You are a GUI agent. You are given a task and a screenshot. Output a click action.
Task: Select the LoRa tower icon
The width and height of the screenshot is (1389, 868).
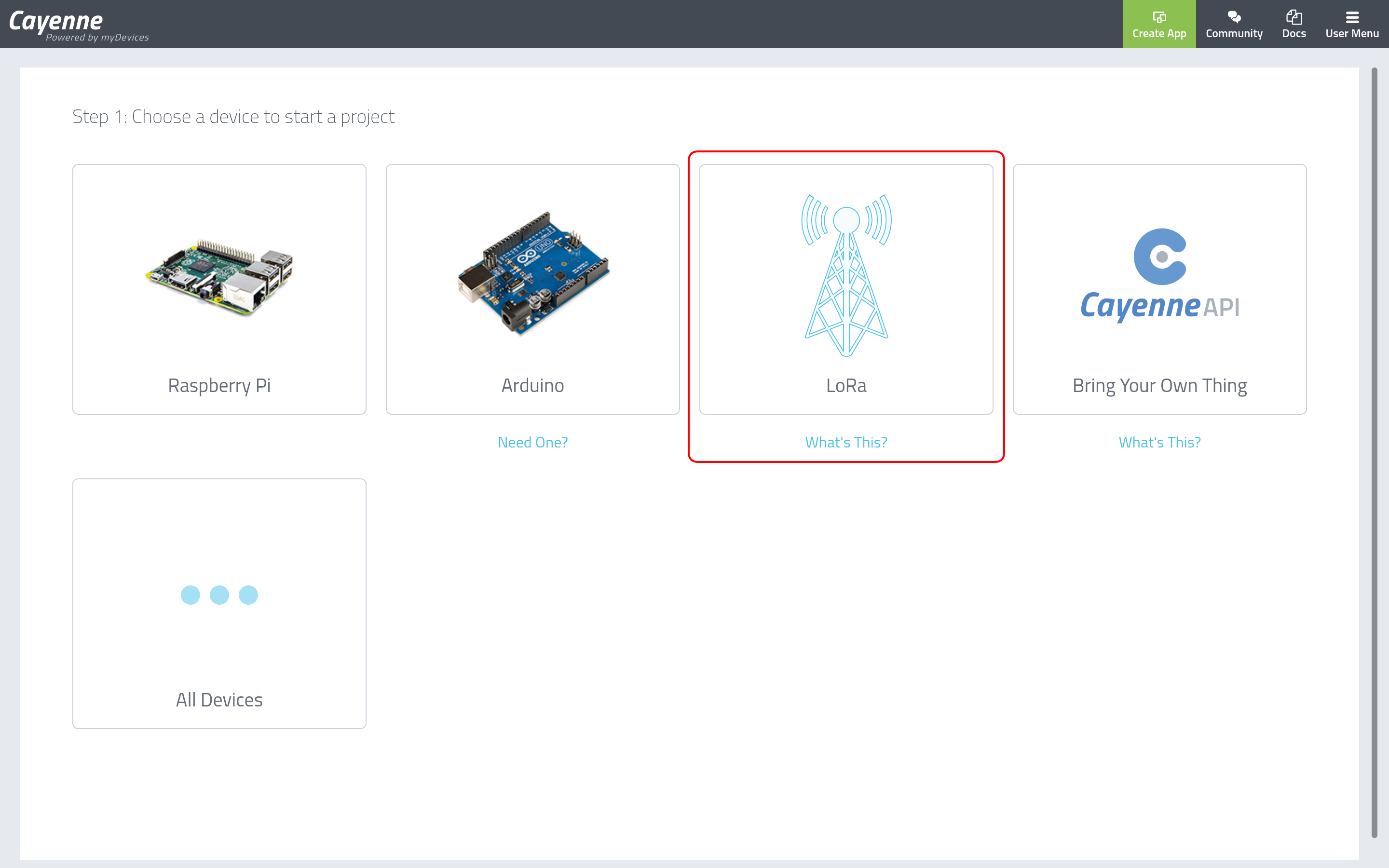[x=846, y=275]
